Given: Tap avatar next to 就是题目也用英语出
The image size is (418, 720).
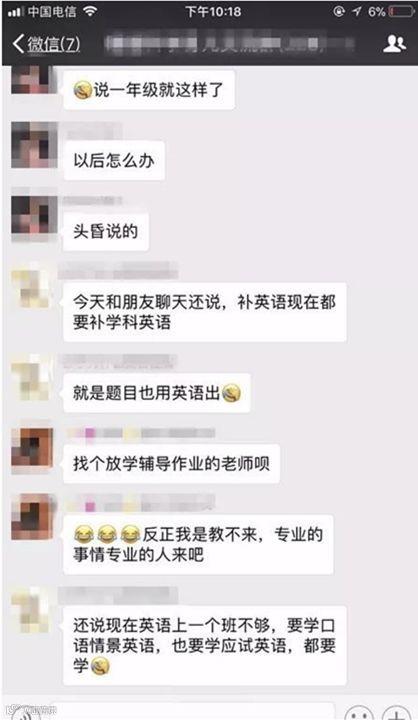Looking at the screenshot, I should pos(31,377).
